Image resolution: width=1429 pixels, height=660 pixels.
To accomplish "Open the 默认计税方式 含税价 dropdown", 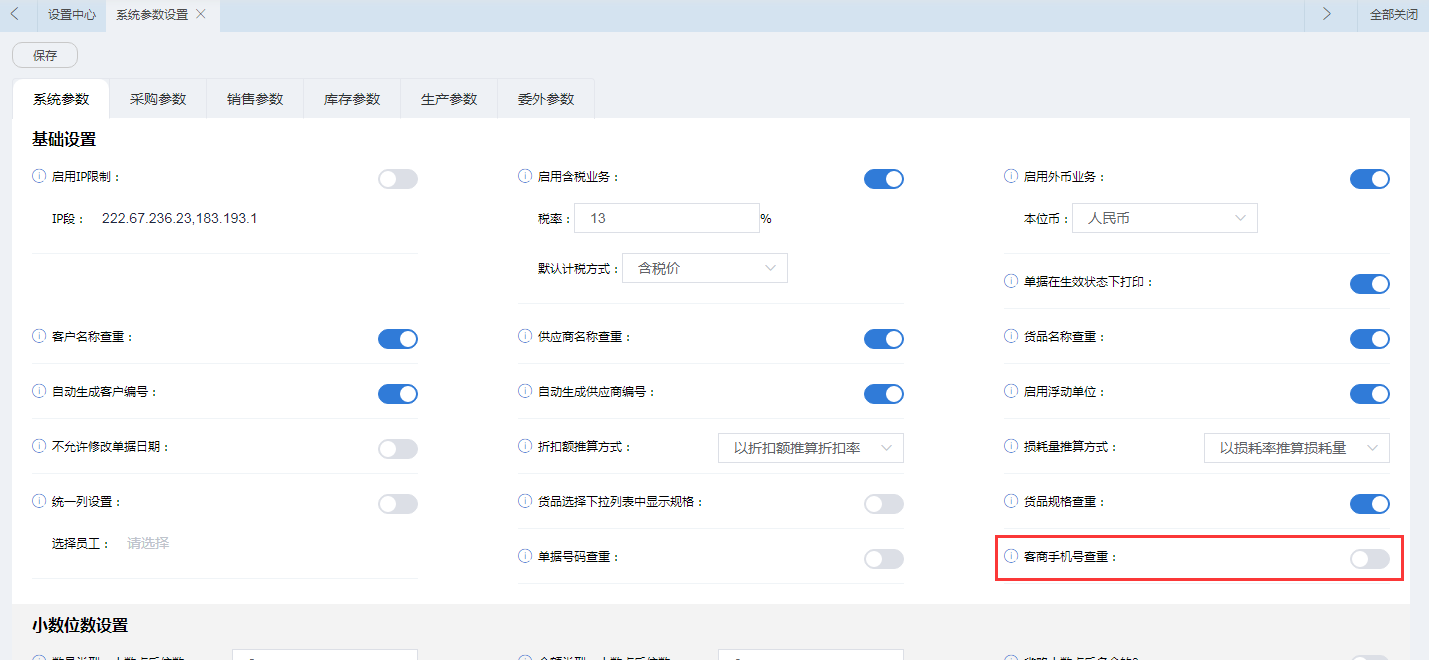I will pyautogui.click(x=705, y=268).
